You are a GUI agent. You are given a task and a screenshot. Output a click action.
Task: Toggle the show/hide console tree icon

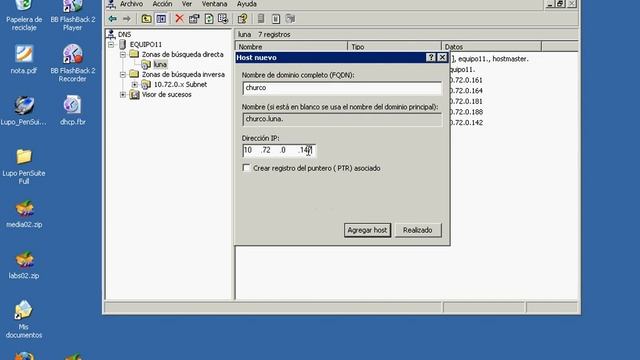[161, 19]
